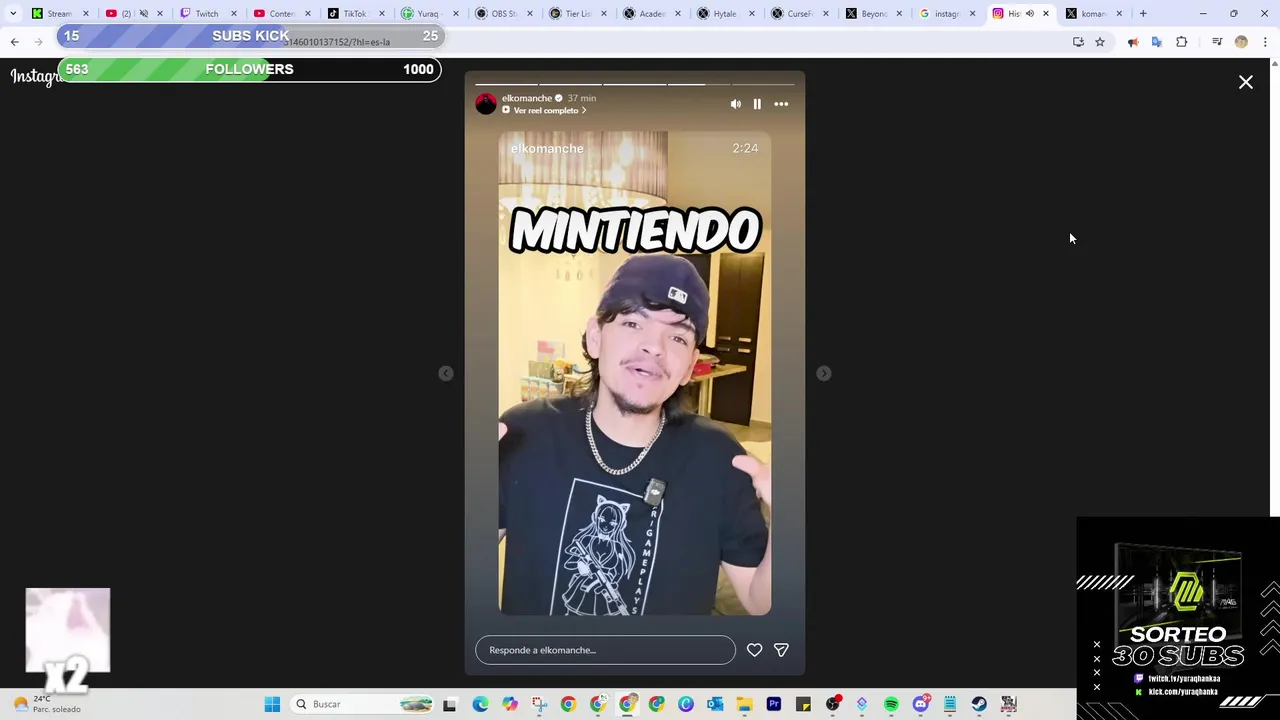Open the Task View icon in the taskbar
This screenshot has height=720, width=1280.
tap(450, 704)
